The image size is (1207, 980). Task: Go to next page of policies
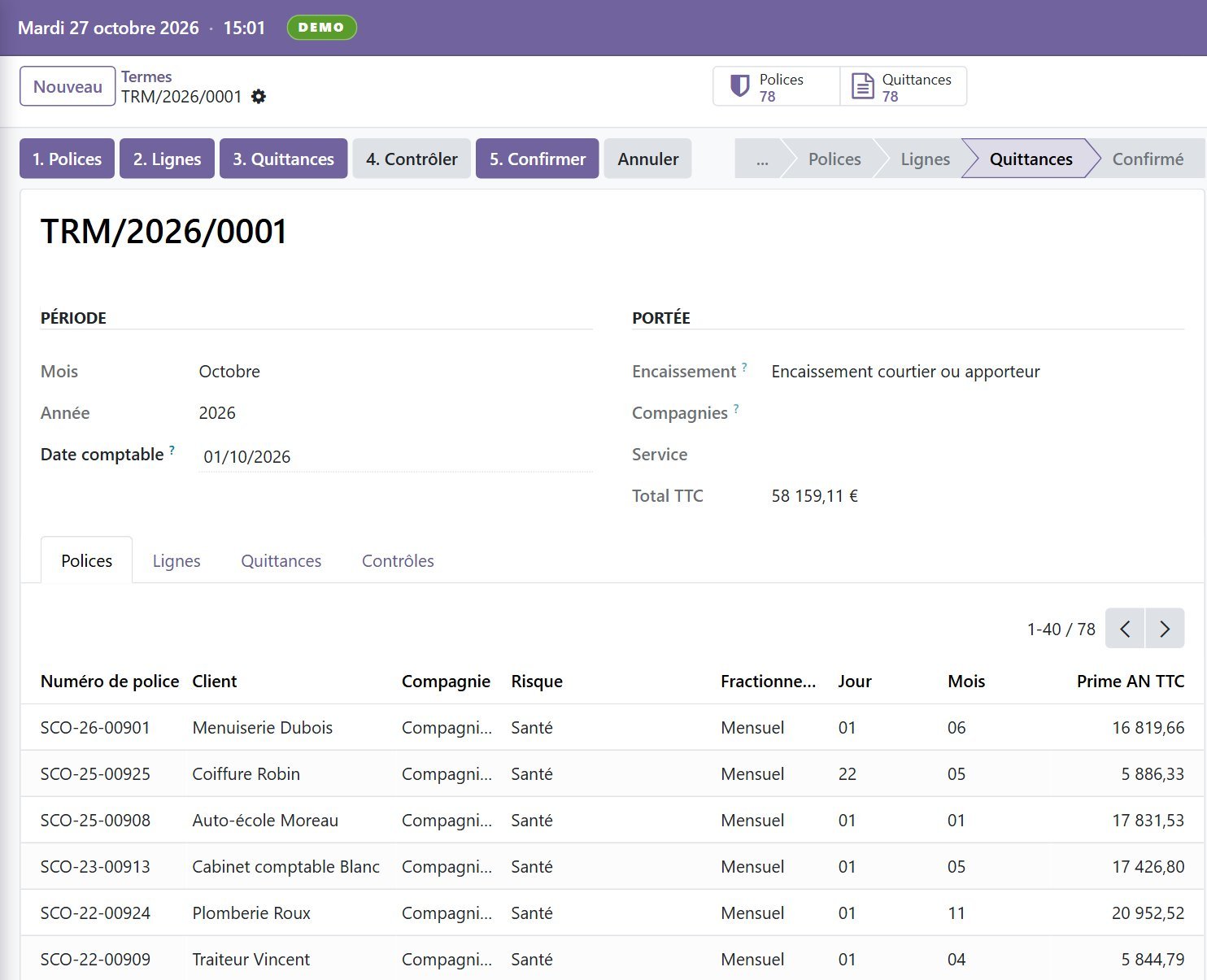[x=1165, y=629]
